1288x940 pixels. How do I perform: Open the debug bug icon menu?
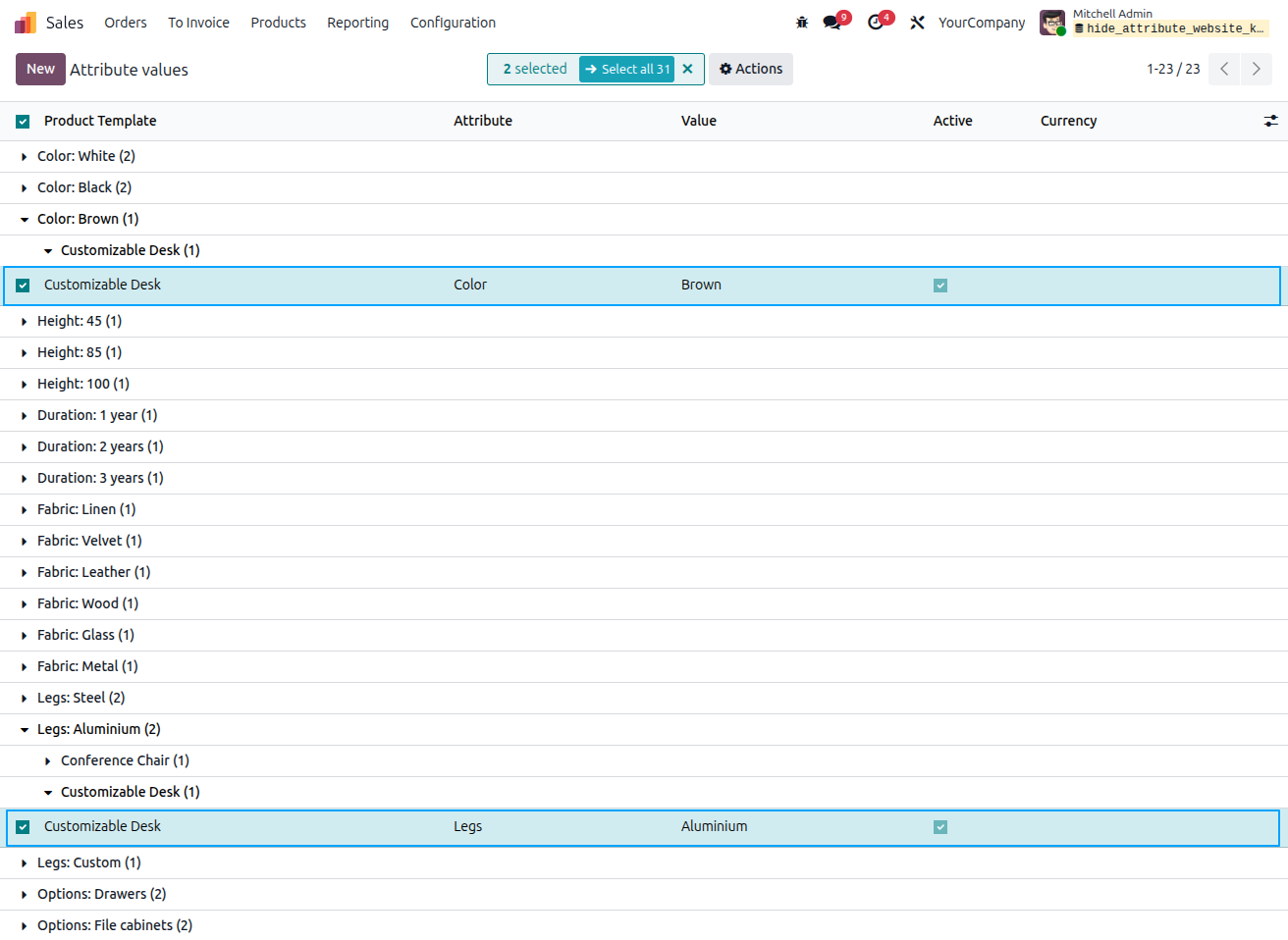click(x=802, y=23)
